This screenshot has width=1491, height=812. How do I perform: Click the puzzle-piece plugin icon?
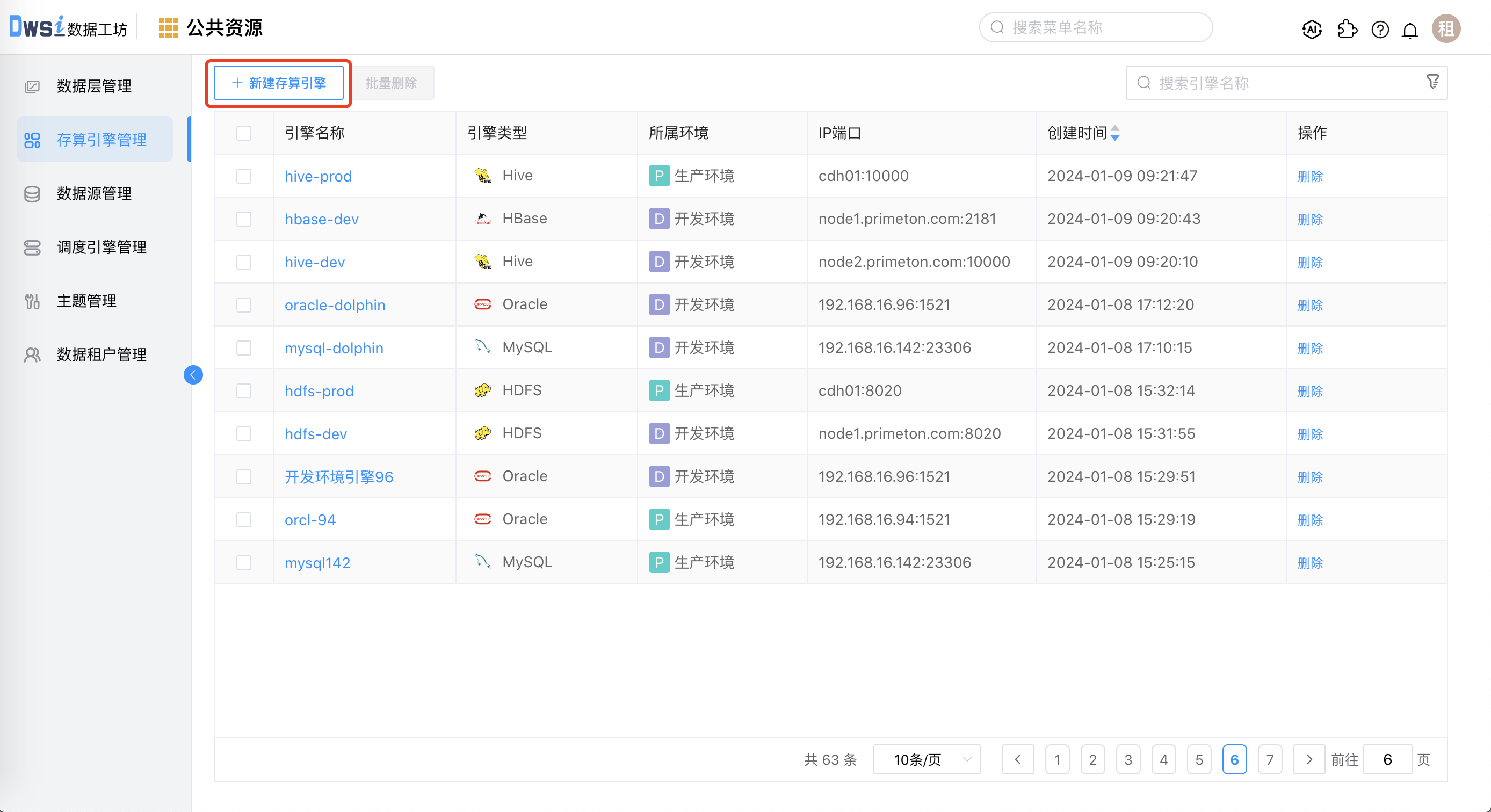point(1347,29)
